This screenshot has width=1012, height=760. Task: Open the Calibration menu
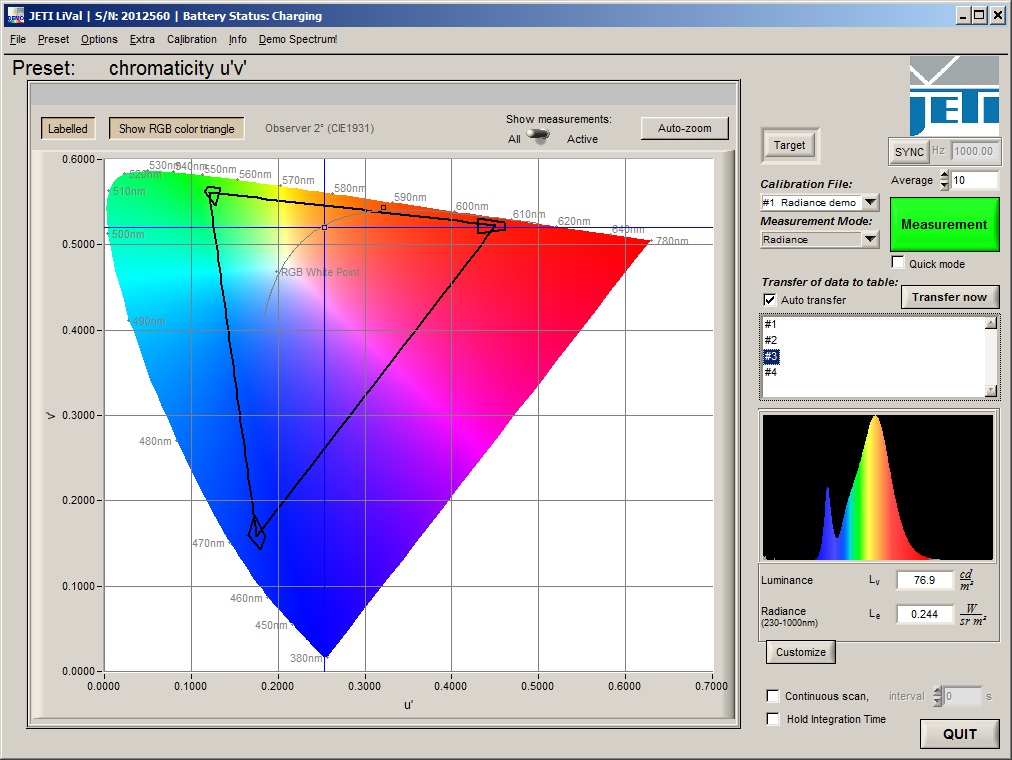[x=192, y=39]
